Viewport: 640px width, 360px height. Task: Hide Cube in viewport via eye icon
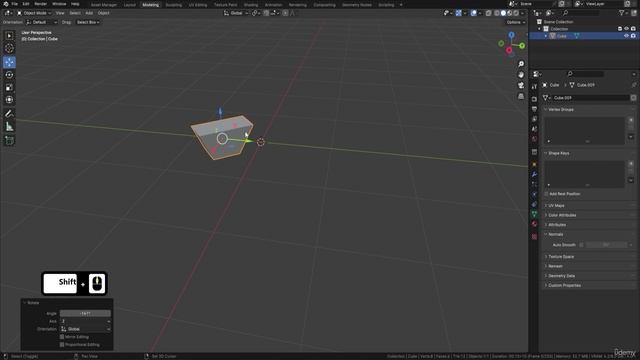627,36
